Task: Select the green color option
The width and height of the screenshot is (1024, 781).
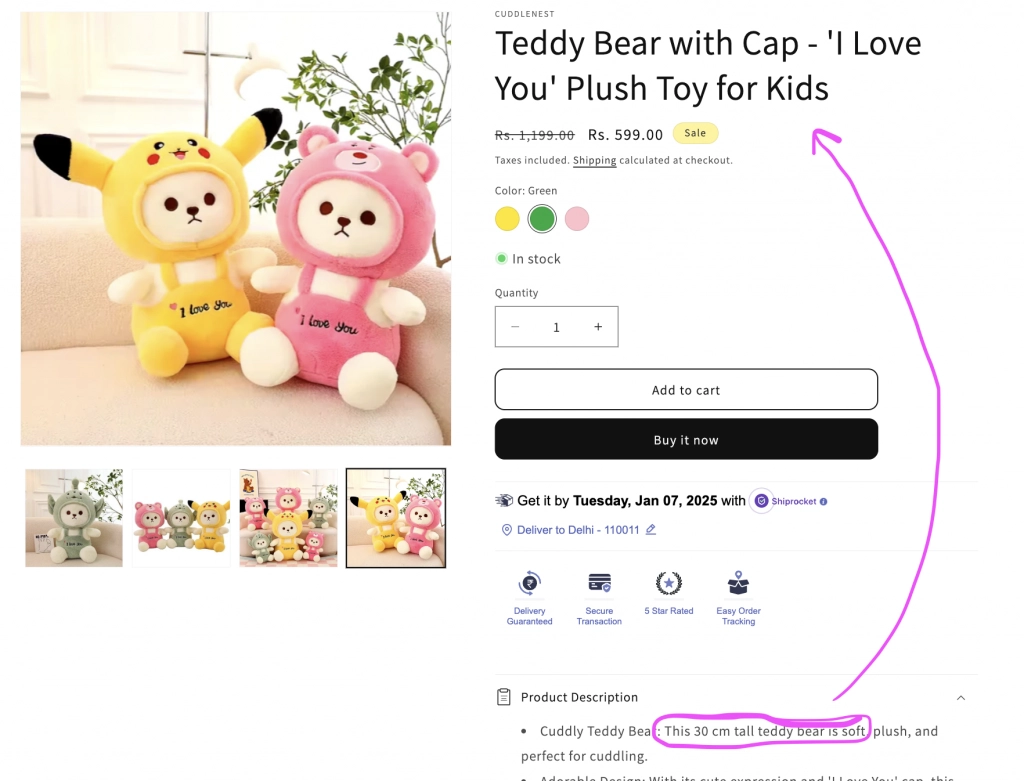Action: pos(542,219)
